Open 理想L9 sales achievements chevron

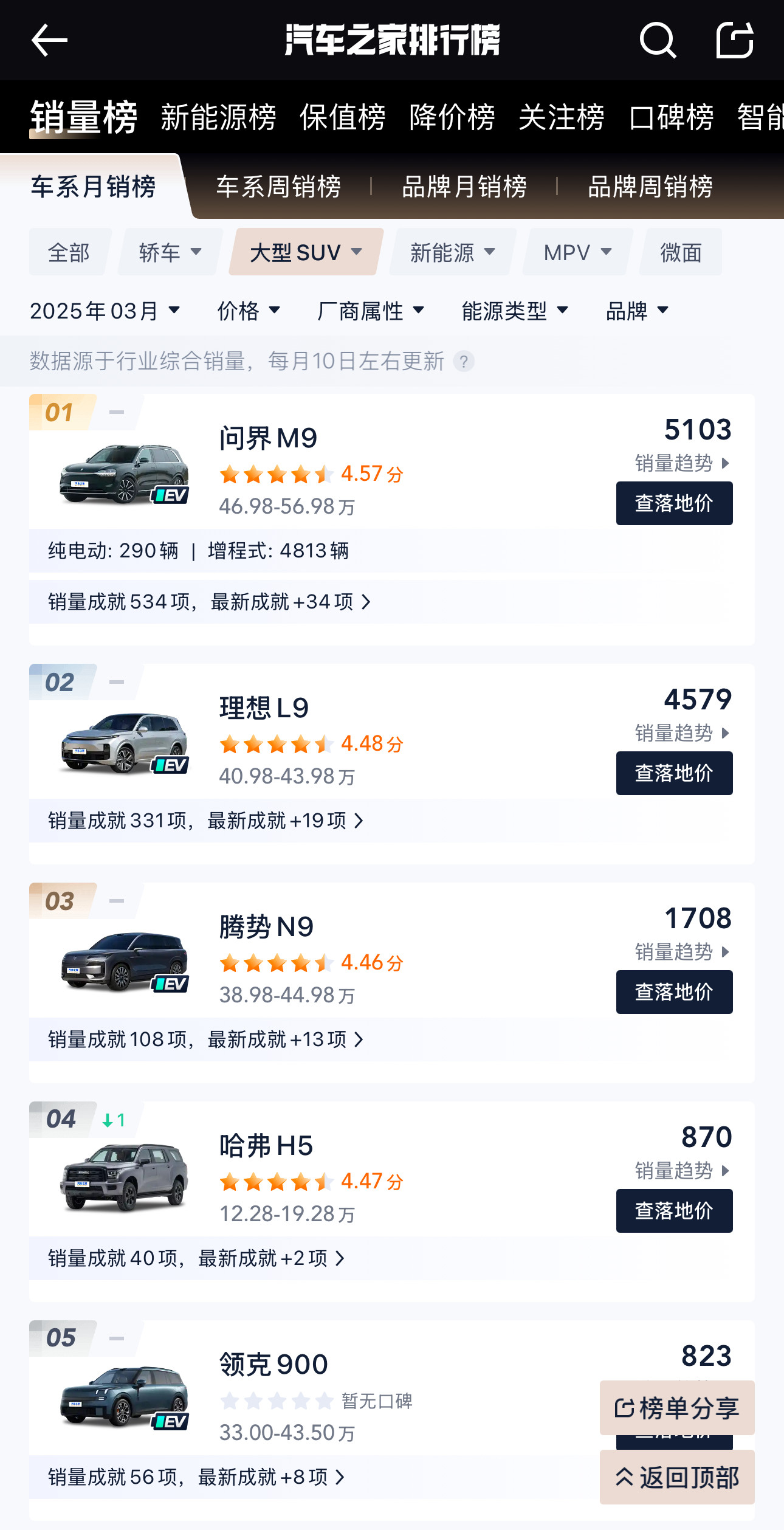[x=359, y=821]
